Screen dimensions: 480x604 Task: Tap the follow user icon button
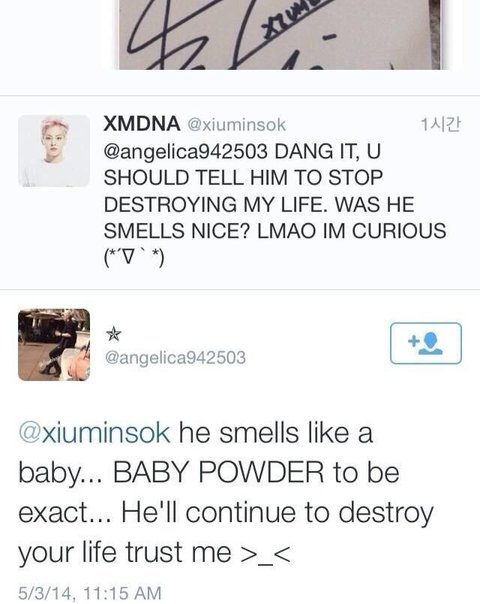[426, 343]
